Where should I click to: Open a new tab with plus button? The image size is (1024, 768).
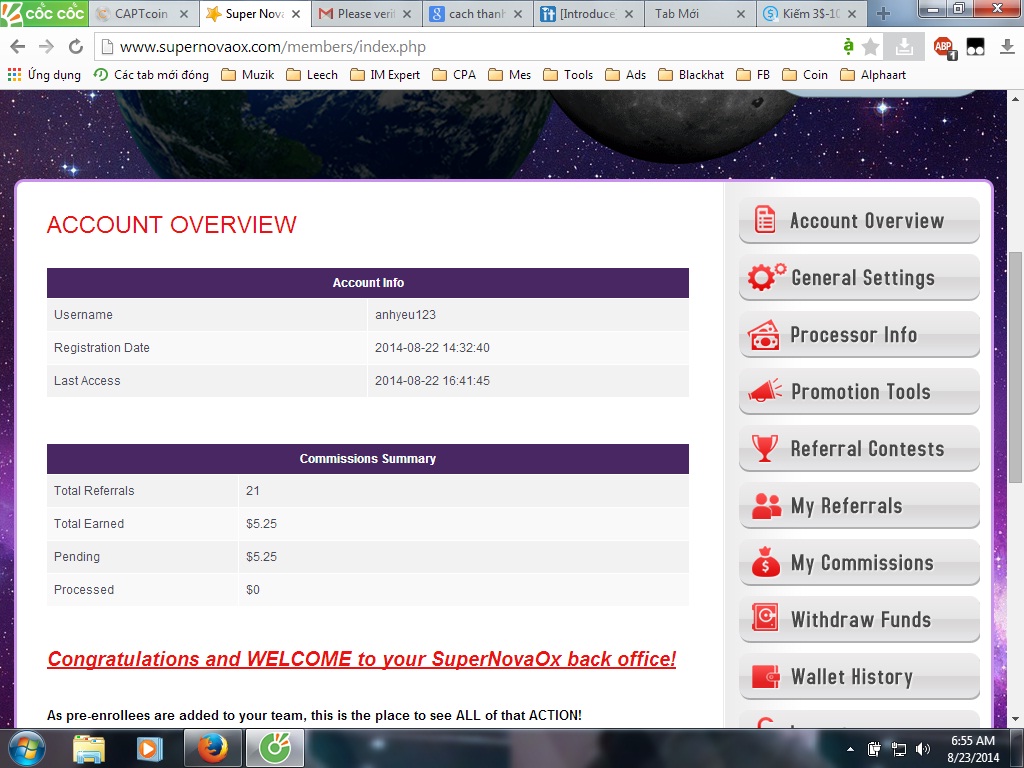coord(884,14)
